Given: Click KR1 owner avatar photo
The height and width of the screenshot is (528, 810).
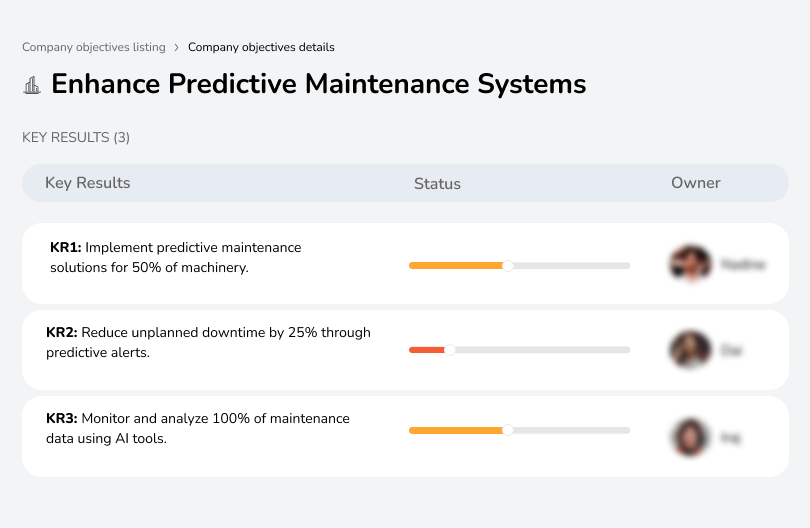Looking at the screenshot, I should coord(691,263).
